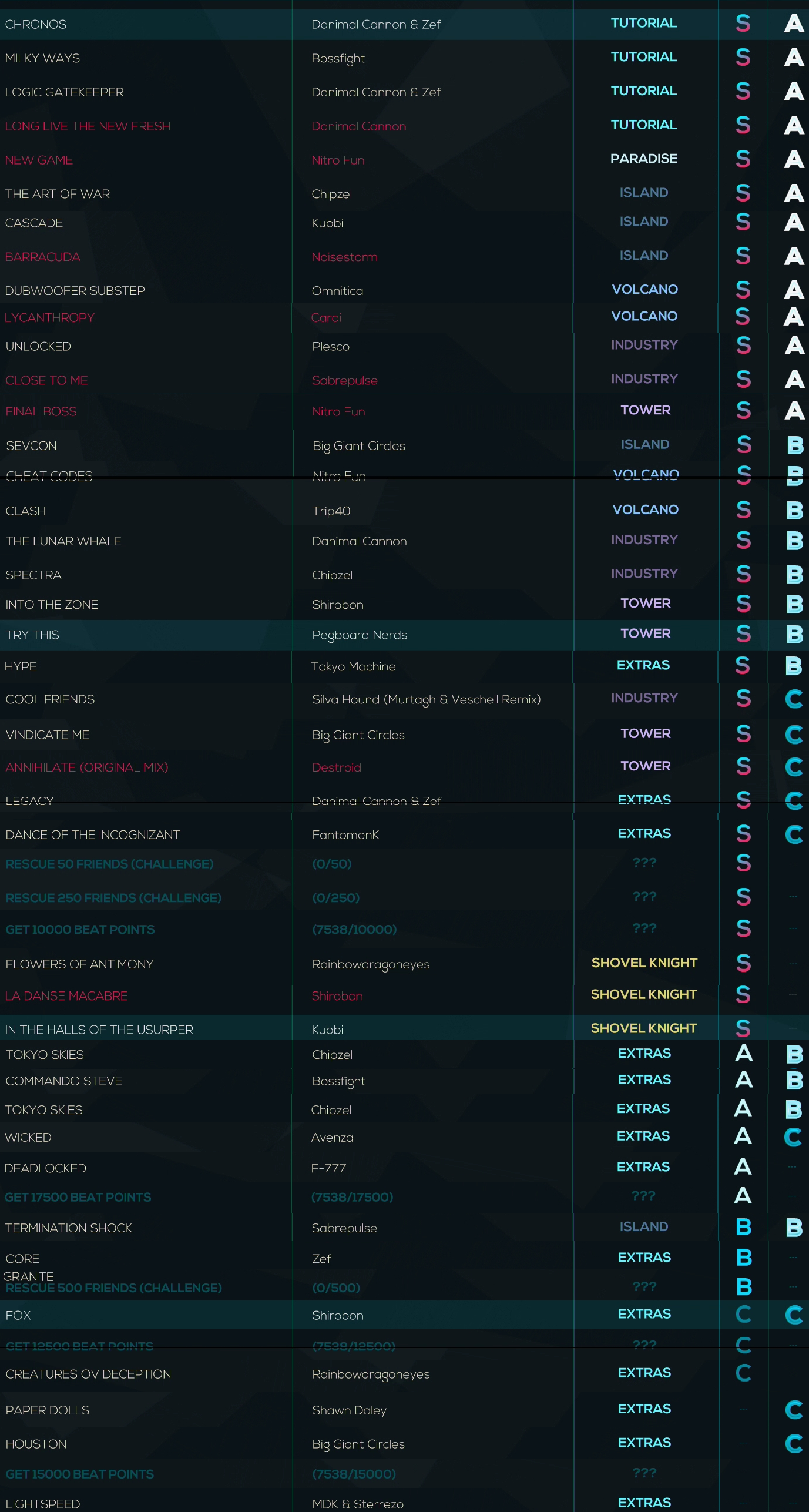Click S rank icon for FLOWERS OF ANTIMONY
809x1512 pixels.
pos(743,963)
